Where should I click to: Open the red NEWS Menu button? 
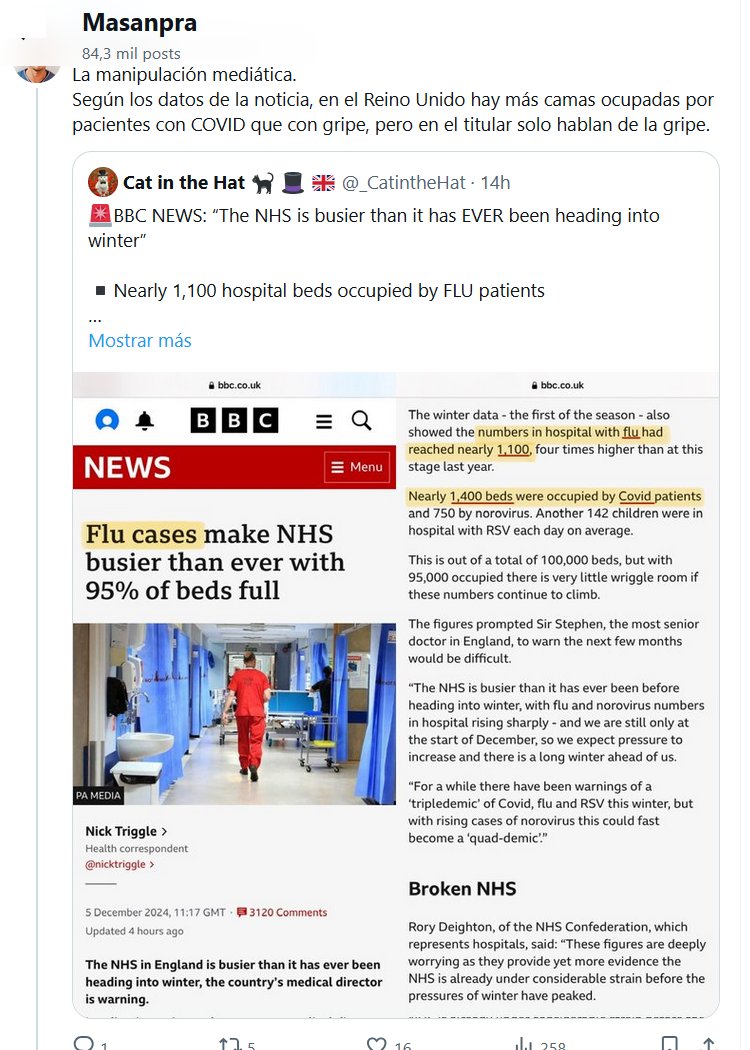357,467
